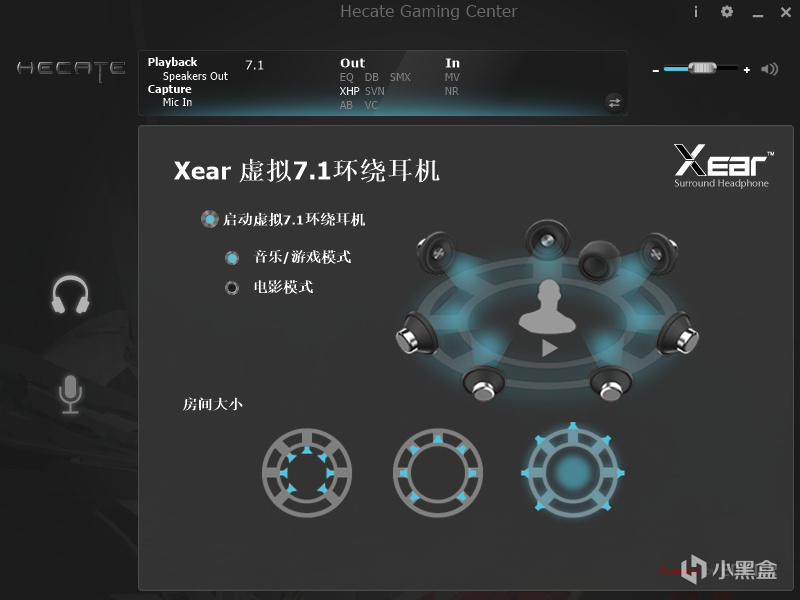Increase volume with the plus button
This screenshot has height=600, width=800.
click(x=747, y=70)
